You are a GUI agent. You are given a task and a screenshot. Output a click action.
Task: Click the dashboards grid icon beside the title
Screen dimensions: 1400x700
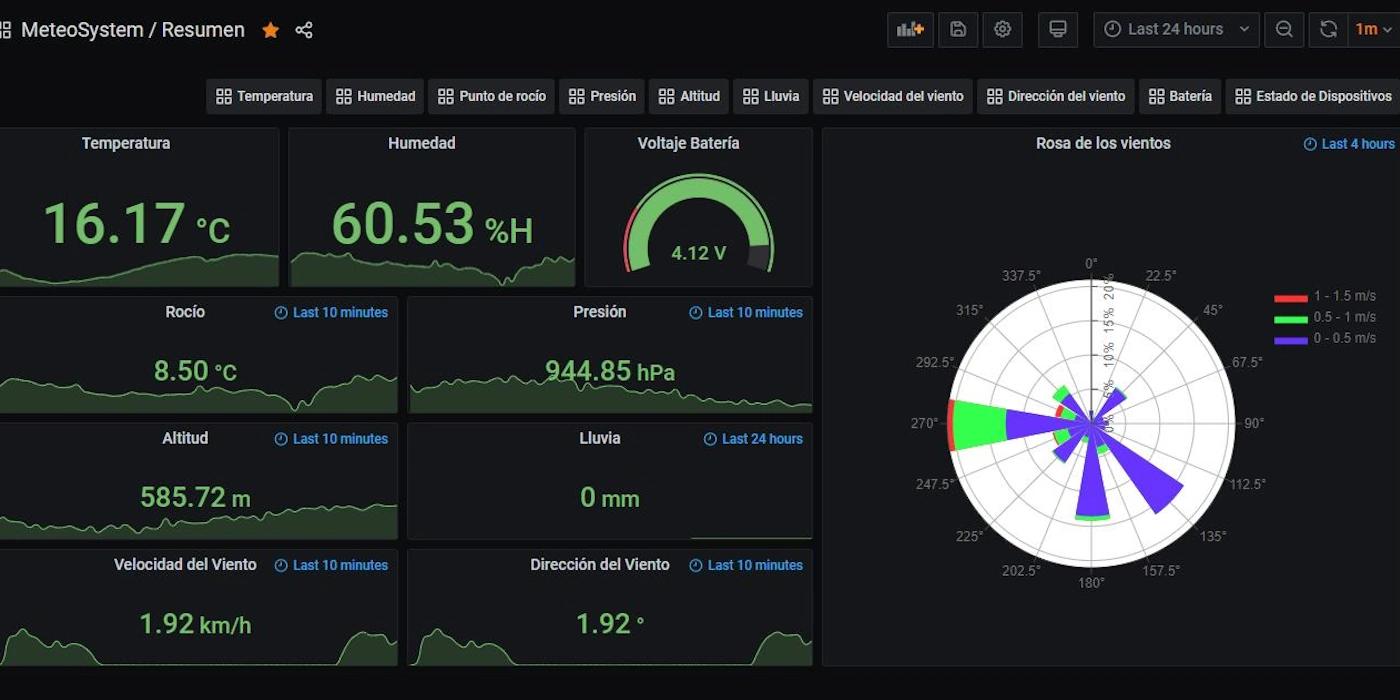click(6, 29)
